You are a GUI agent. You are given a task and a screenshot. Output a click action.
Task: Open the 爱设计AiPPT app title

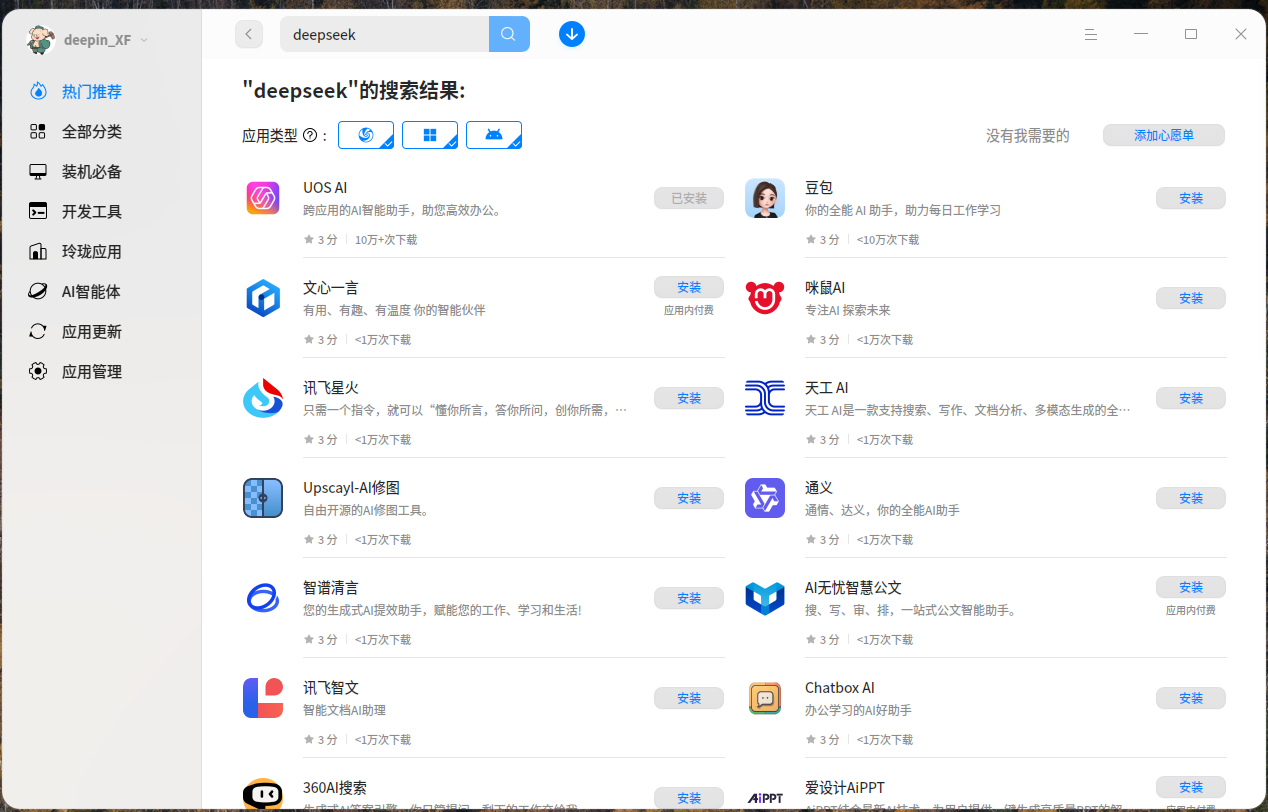pyautogui.click(x=845, y=788)
